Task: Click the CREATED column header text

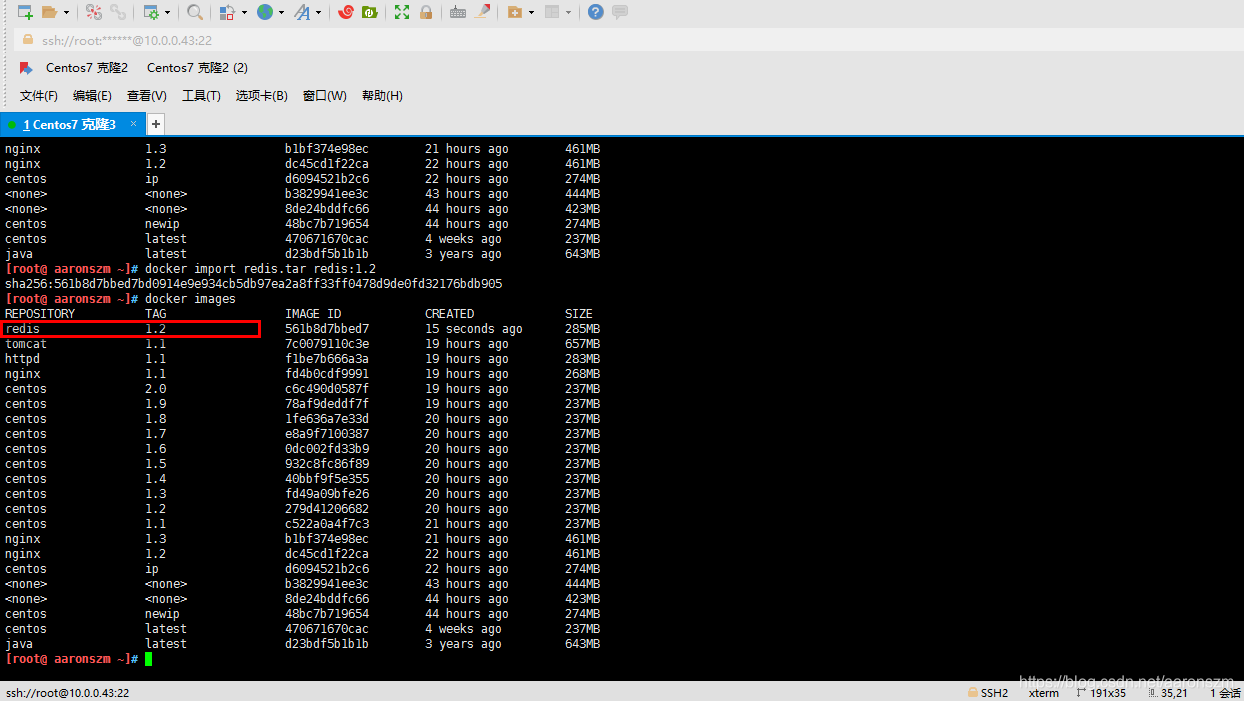Action: click(x=450, y=314)
